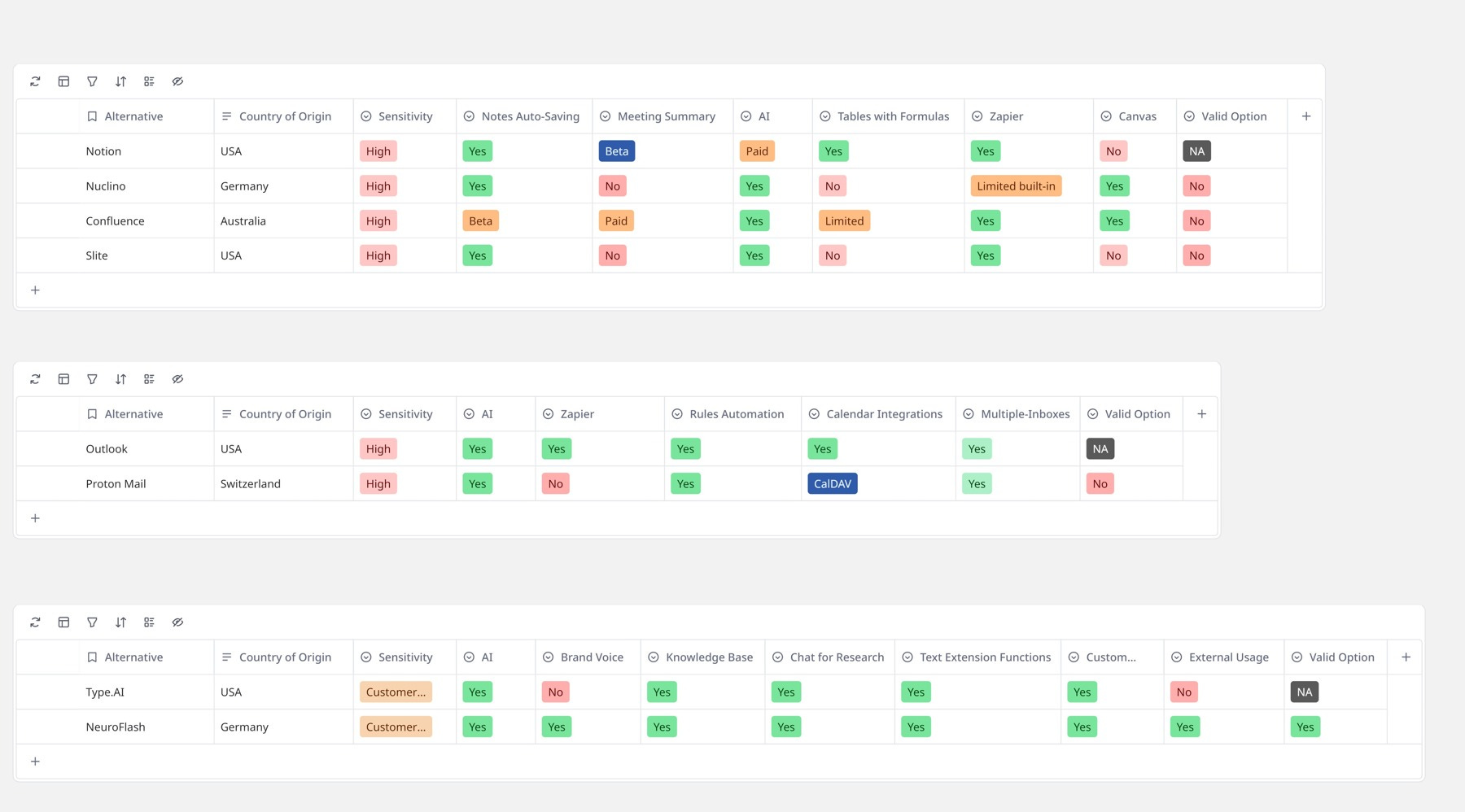Open group-by icon in the first table toolbar
Image resolution: width=1465 pixels, height=812 pixels.
[x=149, y=81]
